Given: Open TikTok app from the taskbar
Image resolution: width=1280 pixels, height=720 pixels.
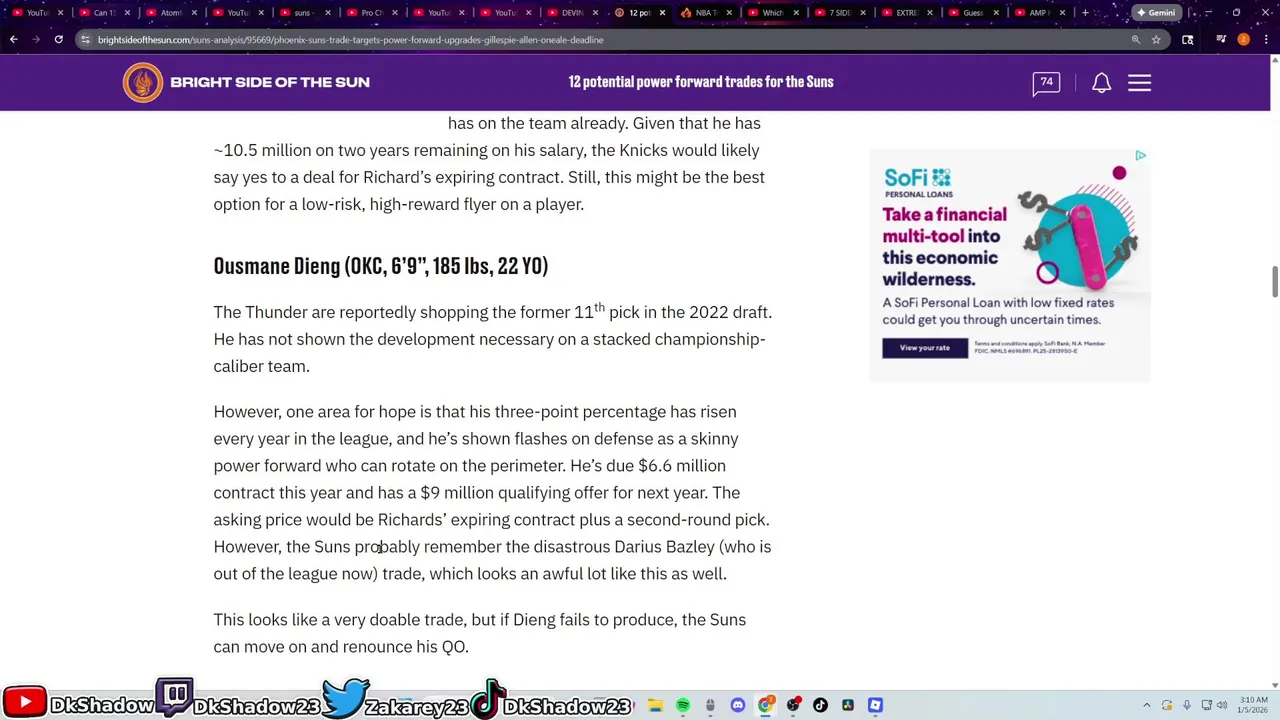Looking at the screenshot, I should 820,705.
